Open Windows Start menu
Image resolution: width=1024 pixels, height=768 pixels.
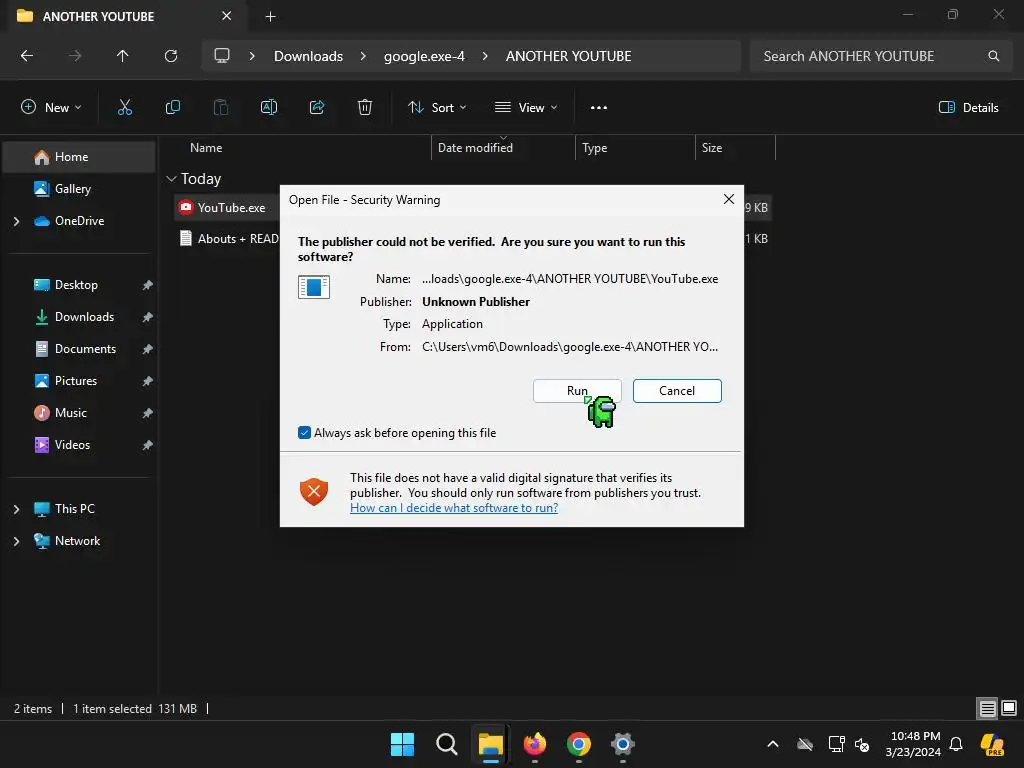tap(402, 744)
